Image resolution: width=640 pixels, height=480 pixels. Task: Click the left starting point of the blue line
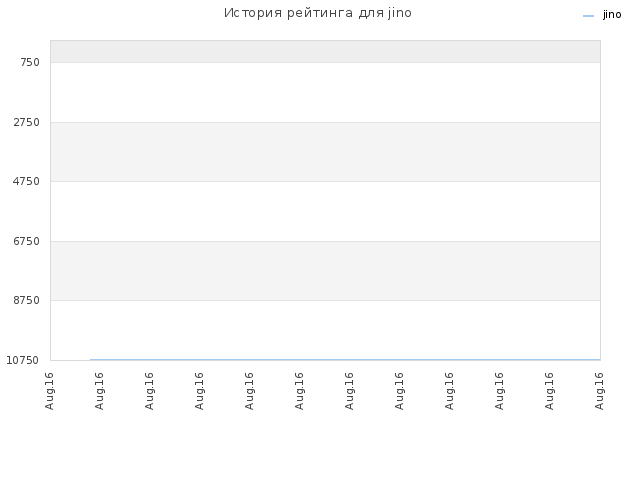[x=91, y=360]
